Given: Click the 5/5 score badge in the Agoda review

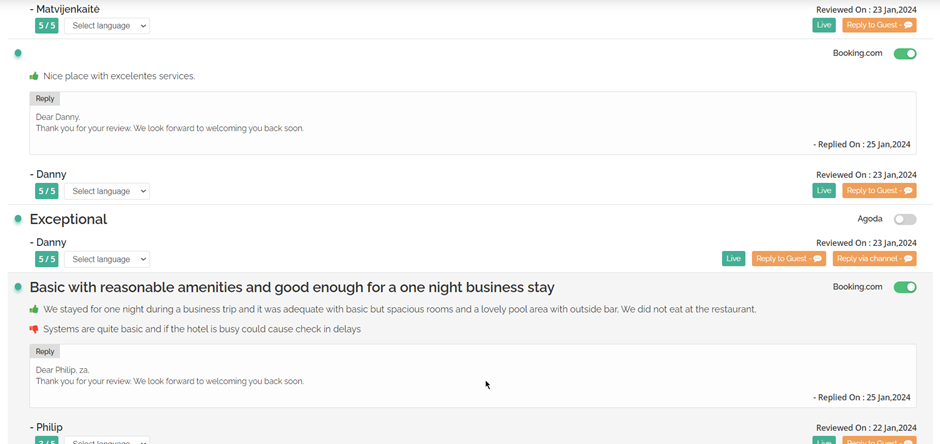Looking at the screenshot, I should [46, 259].
